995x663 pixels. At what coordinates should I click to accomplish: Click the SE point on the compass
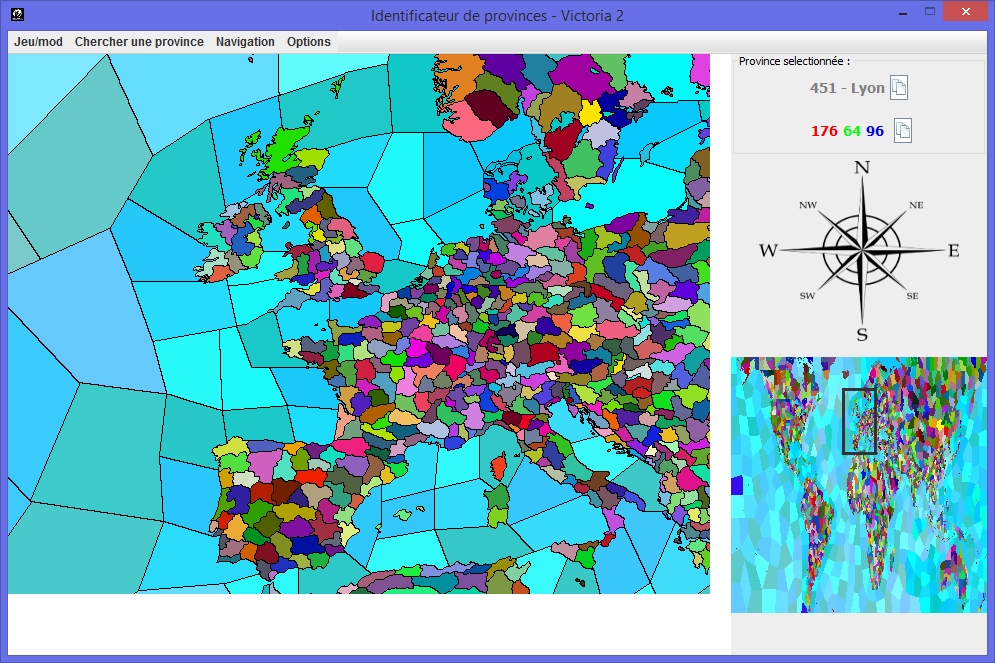point(912,296)
